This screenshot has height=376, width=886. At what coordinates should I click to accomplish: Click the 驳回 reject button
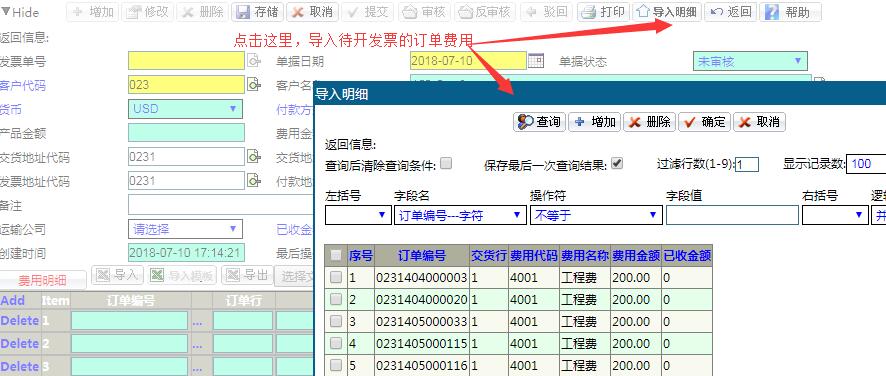pyautogui.click(x=546, y=12)
